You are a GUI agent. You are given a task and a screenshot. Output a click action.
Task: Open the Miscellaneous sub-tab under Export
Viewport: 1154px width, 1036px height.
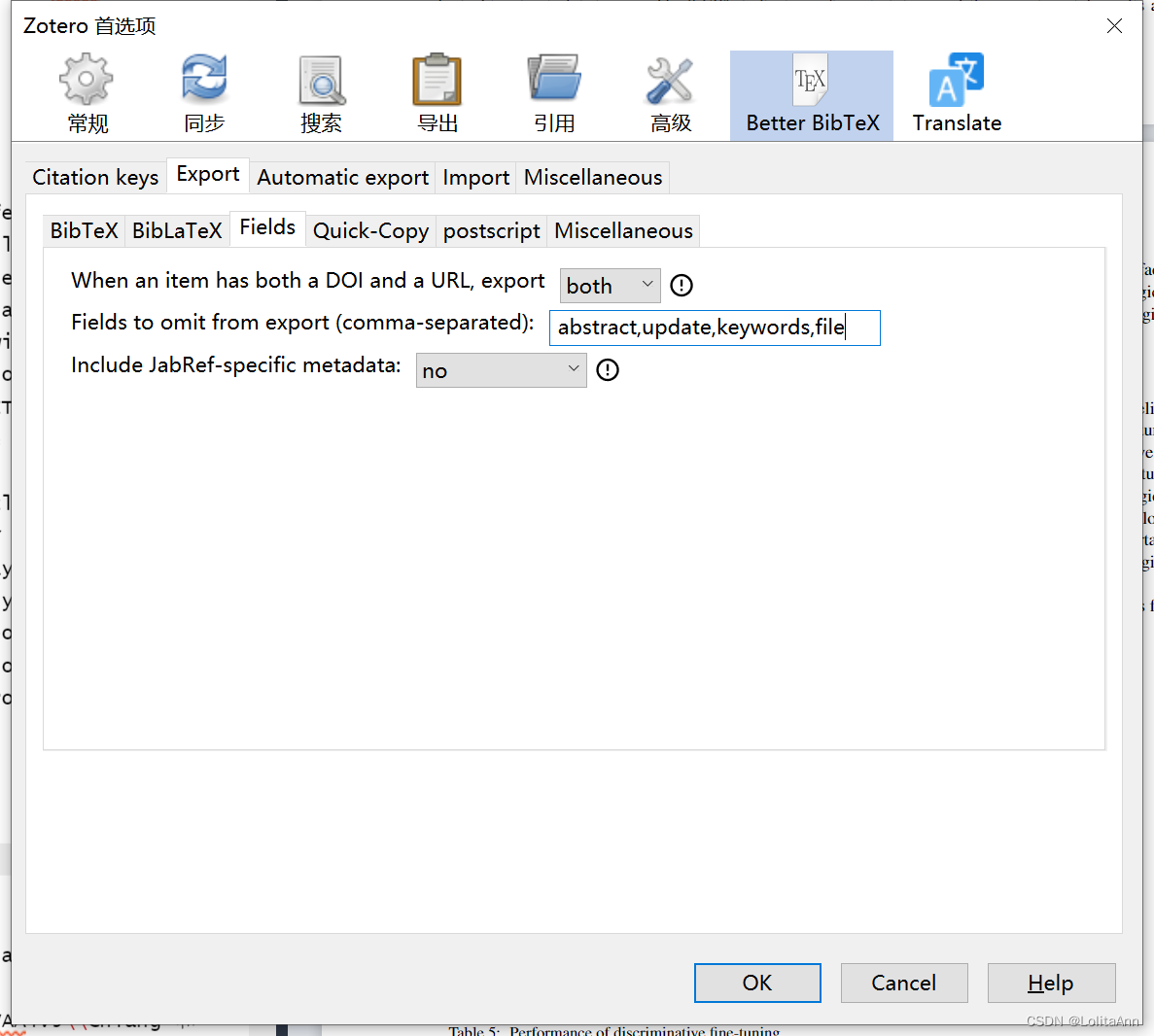pos(623,231)
